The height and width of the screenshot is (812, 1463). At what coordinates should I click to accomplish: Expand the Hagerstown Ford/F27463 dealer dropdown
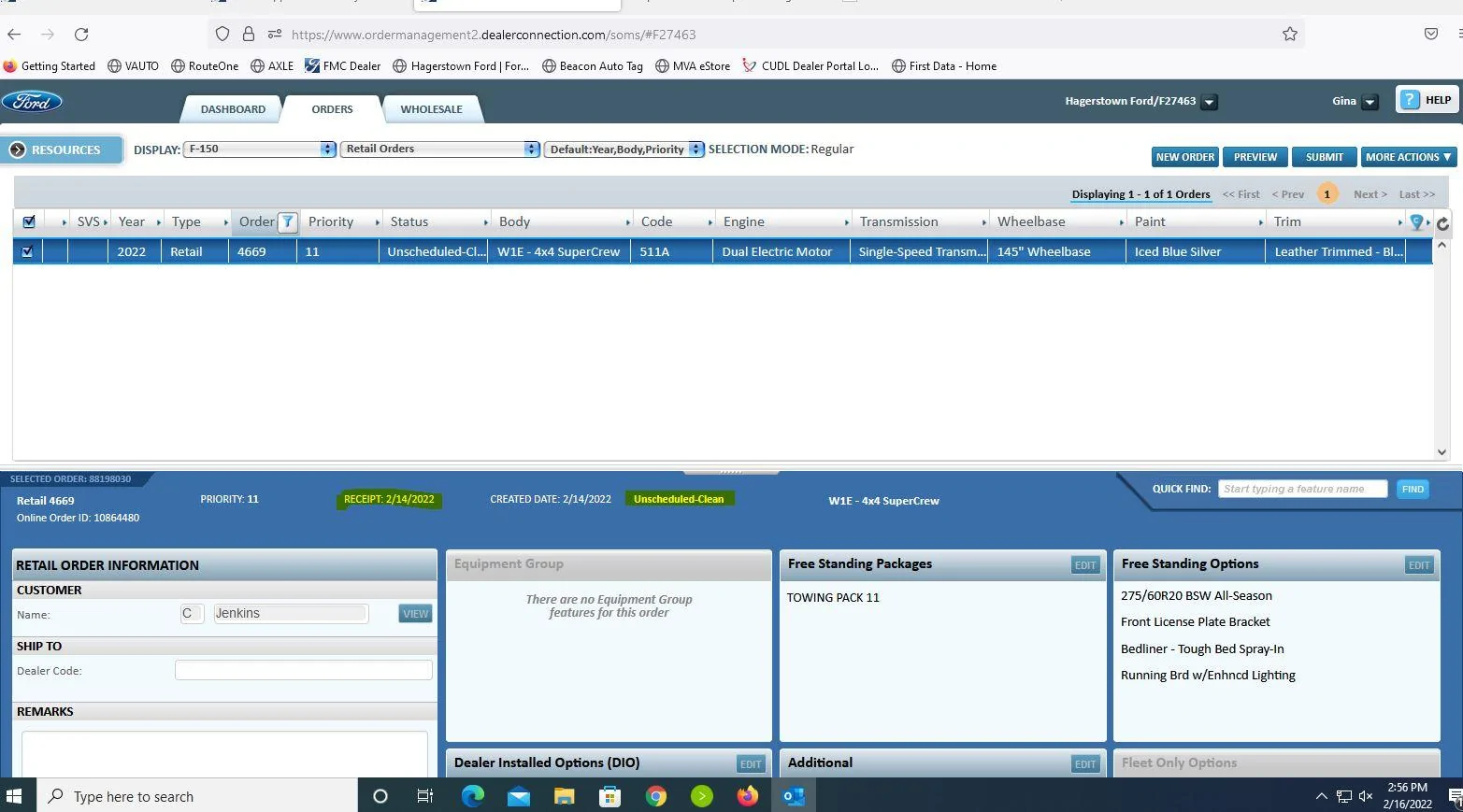pyautogui.click(x=1209, y=102)
